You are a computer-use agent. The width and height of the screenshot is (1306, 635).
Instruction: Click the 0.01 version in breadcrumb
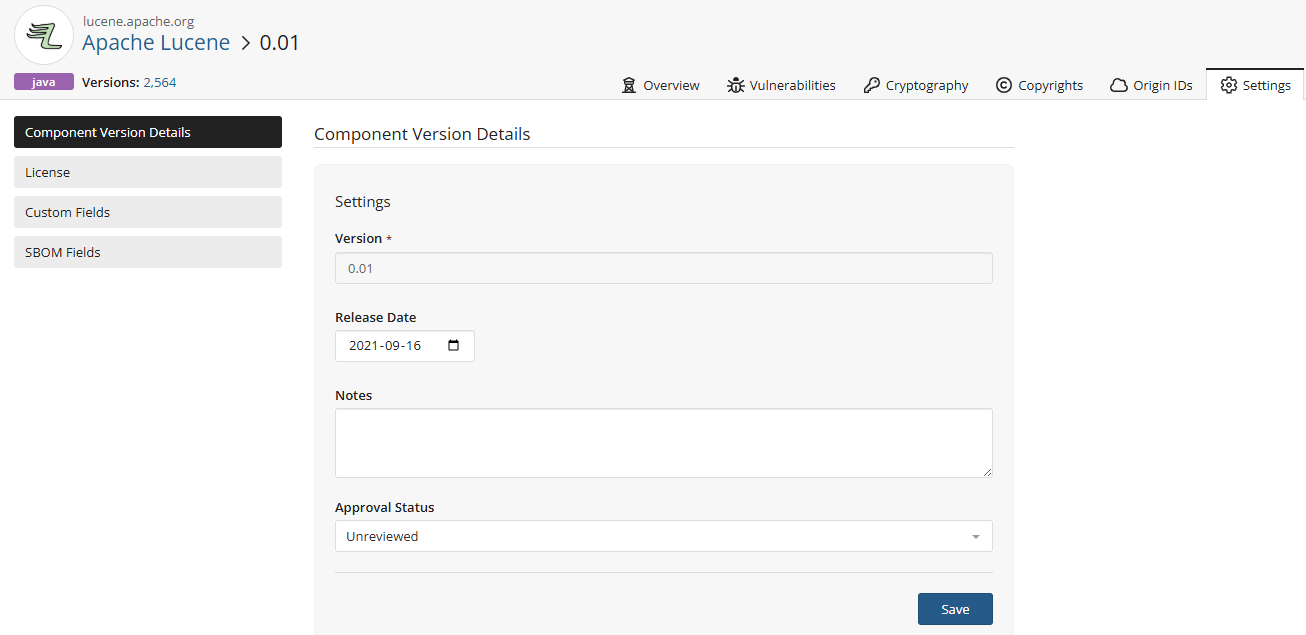[280, 43]
